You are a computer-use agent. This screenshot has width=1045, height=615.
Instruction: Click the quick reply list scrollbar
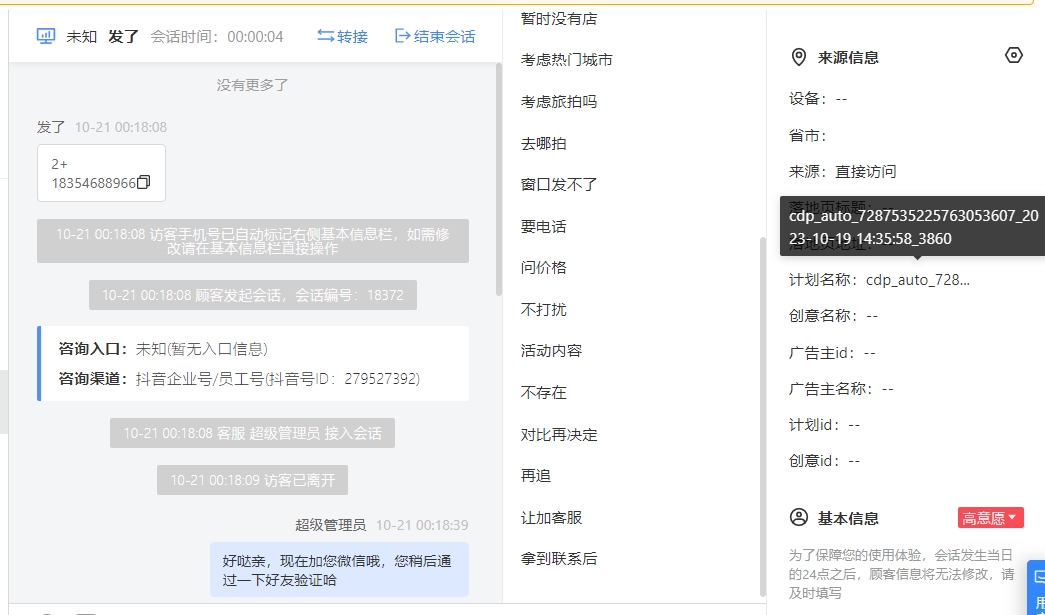tap(763, 416)
